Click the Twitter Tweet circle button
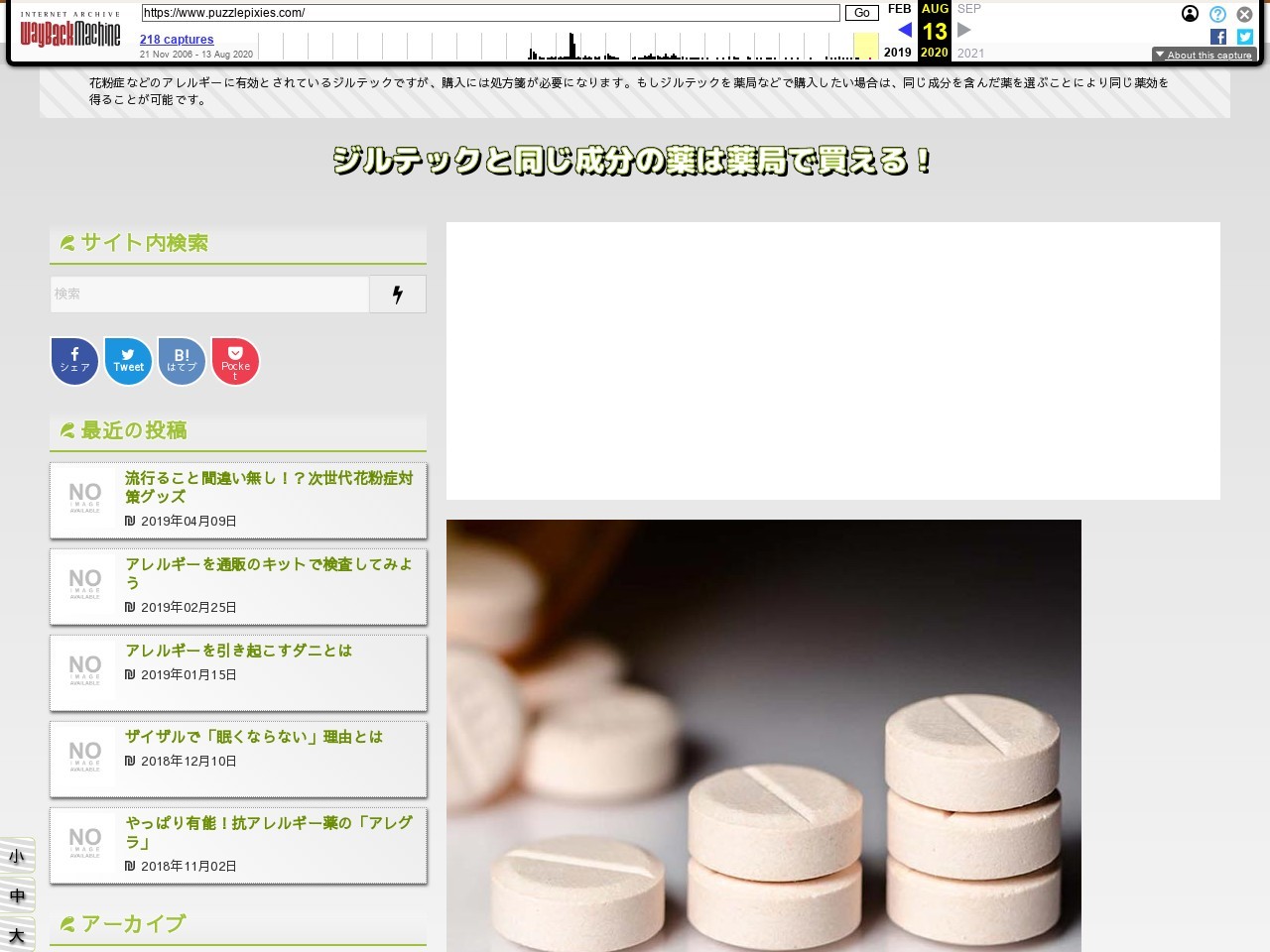This screenshot has height=952, width=1270. 128,361
